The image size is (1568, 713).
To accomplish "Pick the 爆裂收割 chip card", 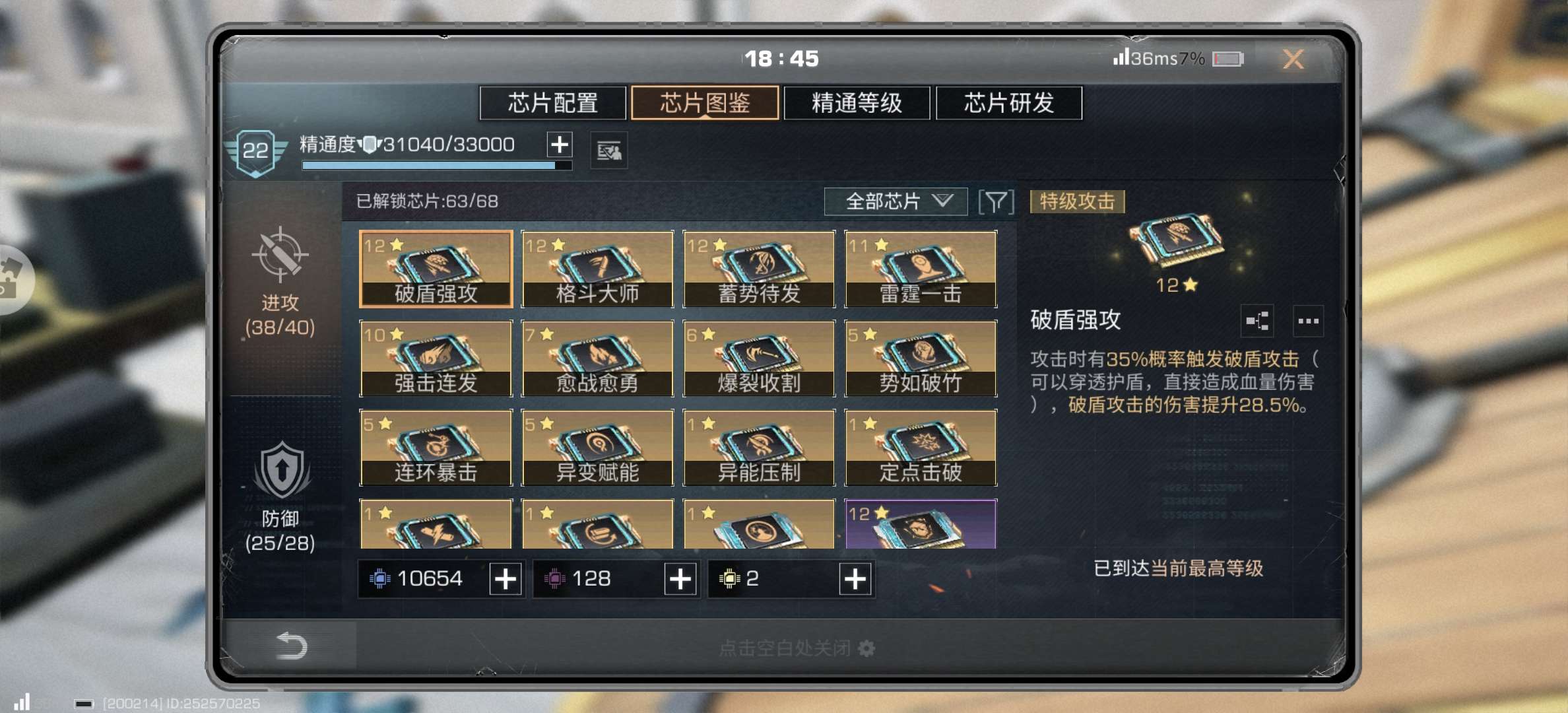I will [759, 358].
